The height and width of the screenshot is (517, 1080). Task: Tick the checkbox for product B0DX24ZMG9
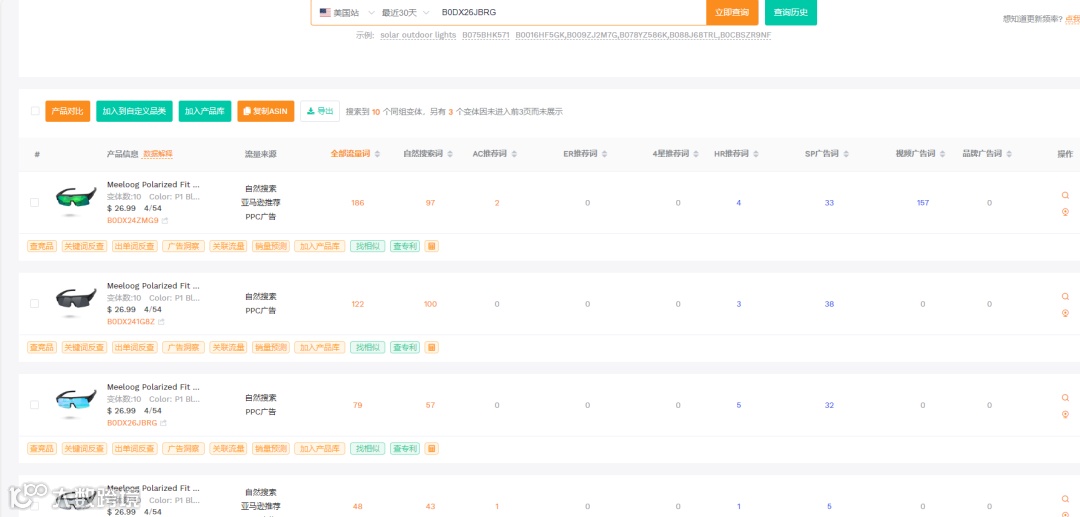(34, 202)
